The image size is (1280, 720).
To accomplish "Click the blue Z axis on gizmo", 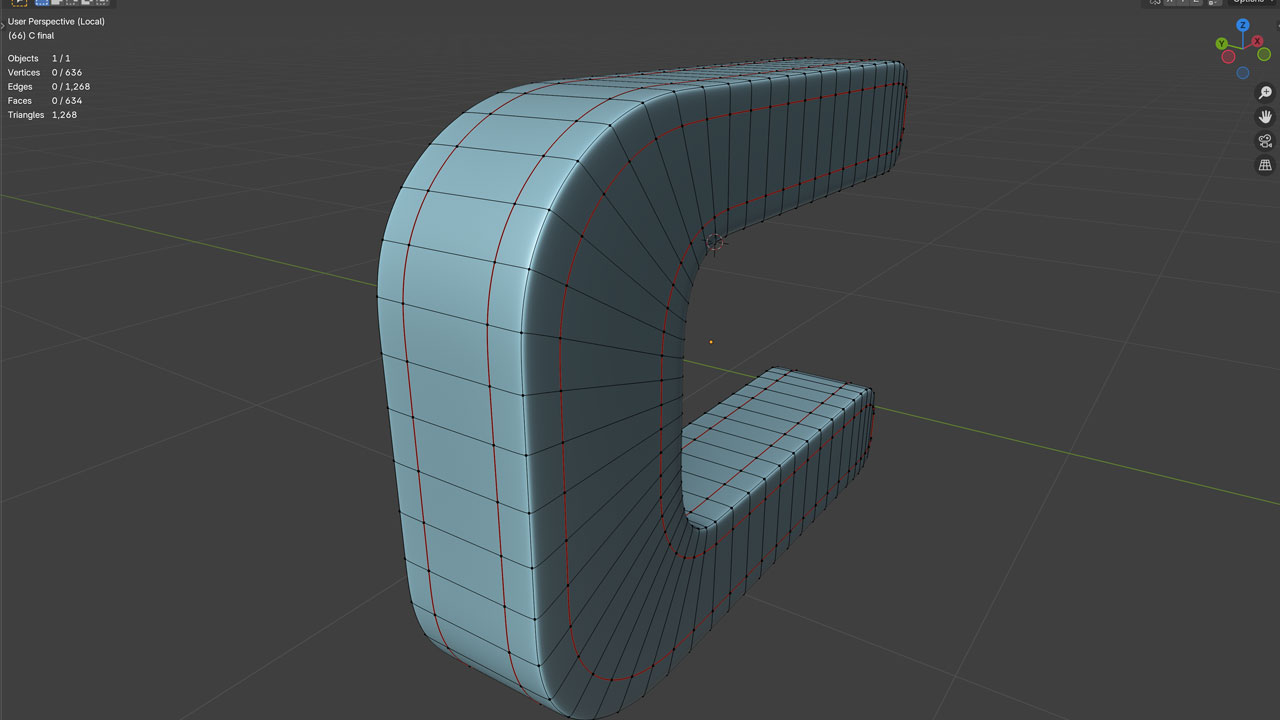I will [x=1243, y=25].
